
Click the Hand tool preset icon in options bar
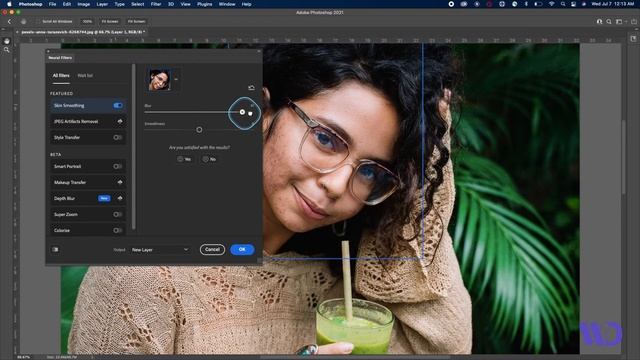click(23, 21)
